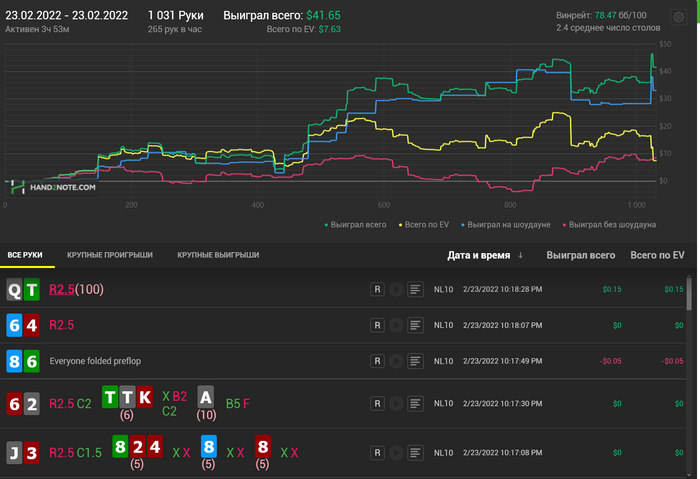
Task: Click the green T card of QT hand
Action: pos(32,290)
